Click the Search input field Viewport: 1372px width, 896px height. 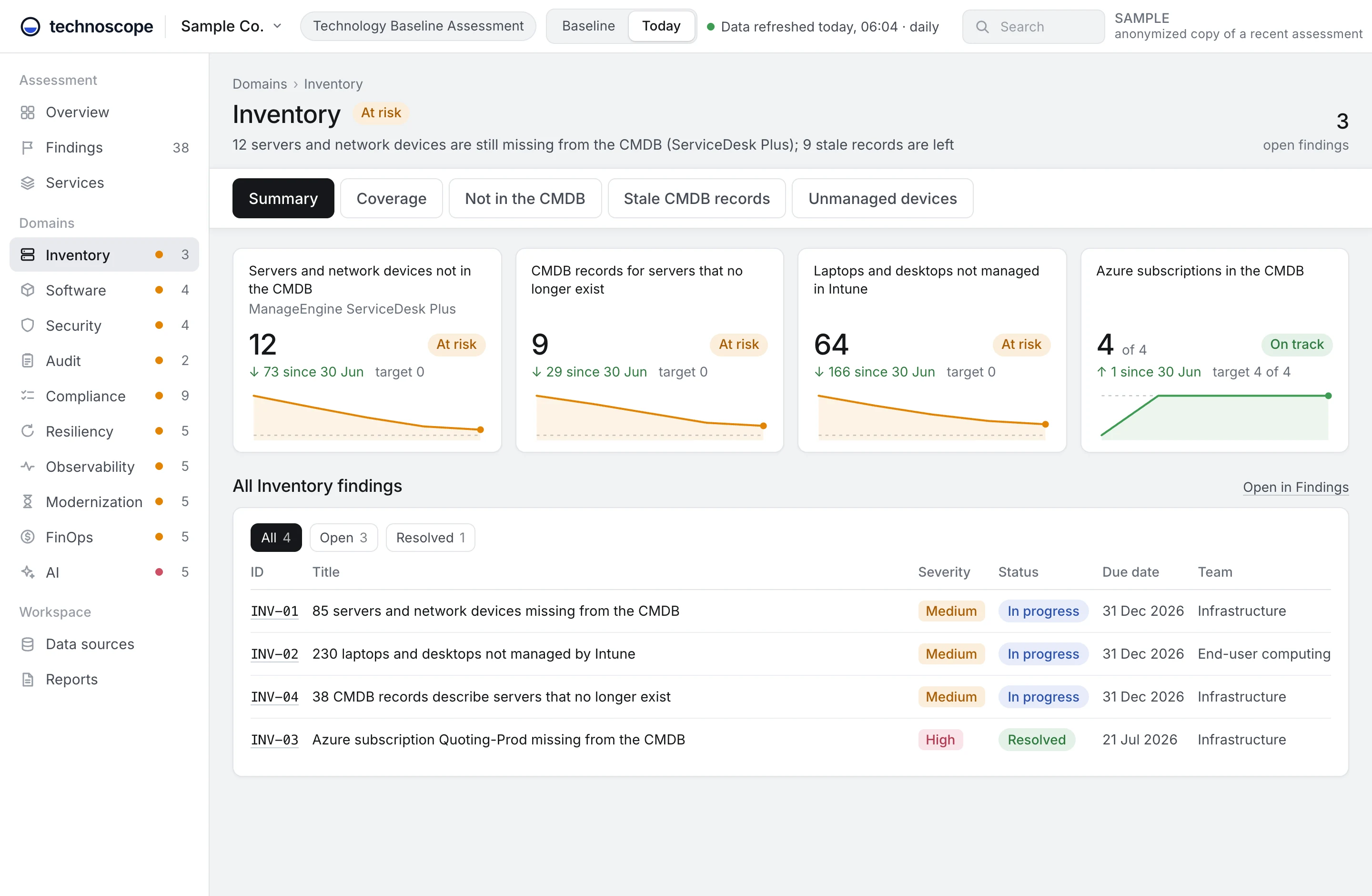coord(1033,27)
